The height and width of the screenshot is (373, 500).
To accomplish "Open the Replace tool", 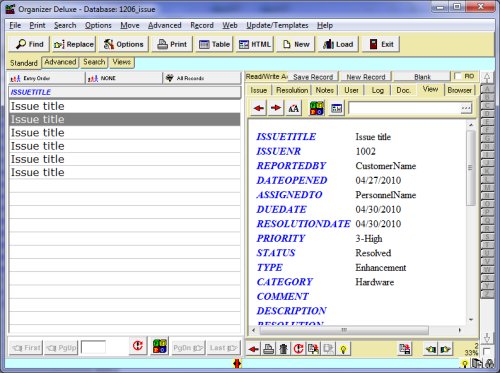I will pos(74,44).
